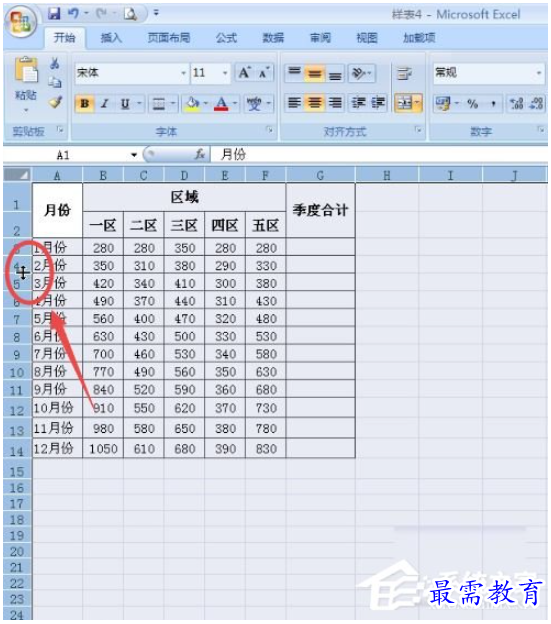551x624 pixels.
Task: Align text left
Action: pyautogui.click(x=294, y=103)
